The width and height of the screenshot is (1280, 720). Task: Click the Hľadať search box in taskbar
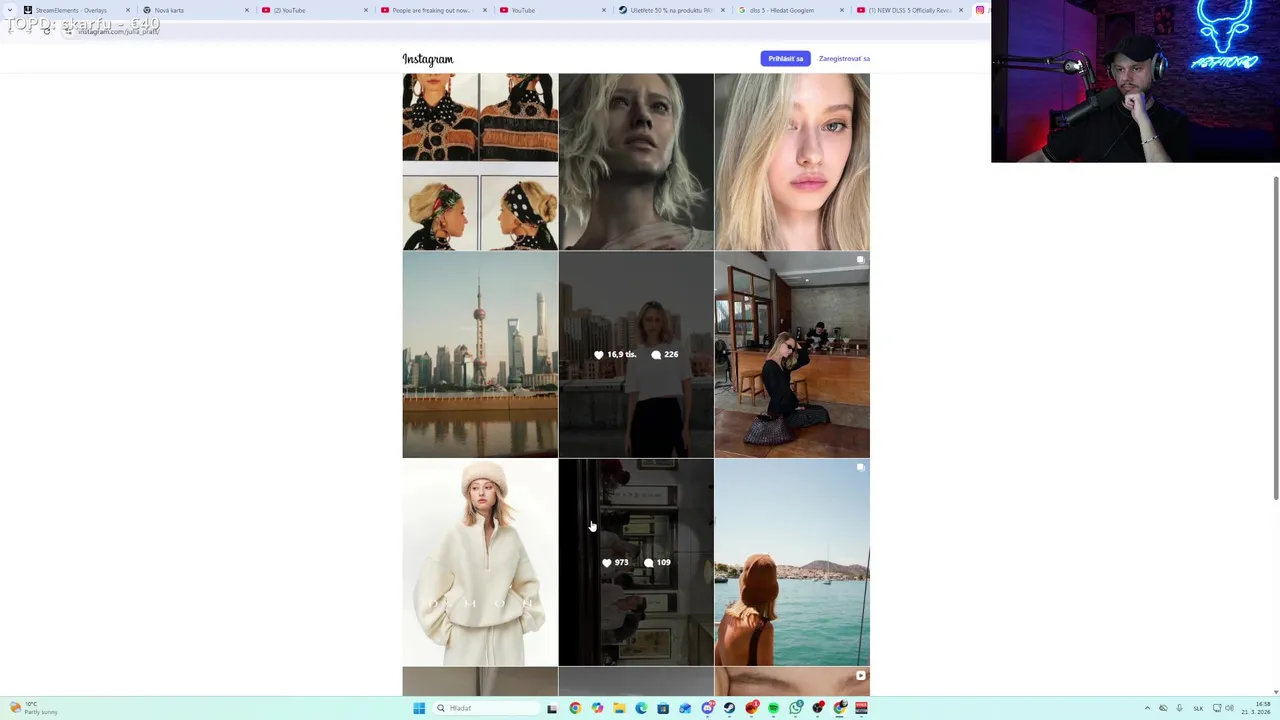(487, 708)
